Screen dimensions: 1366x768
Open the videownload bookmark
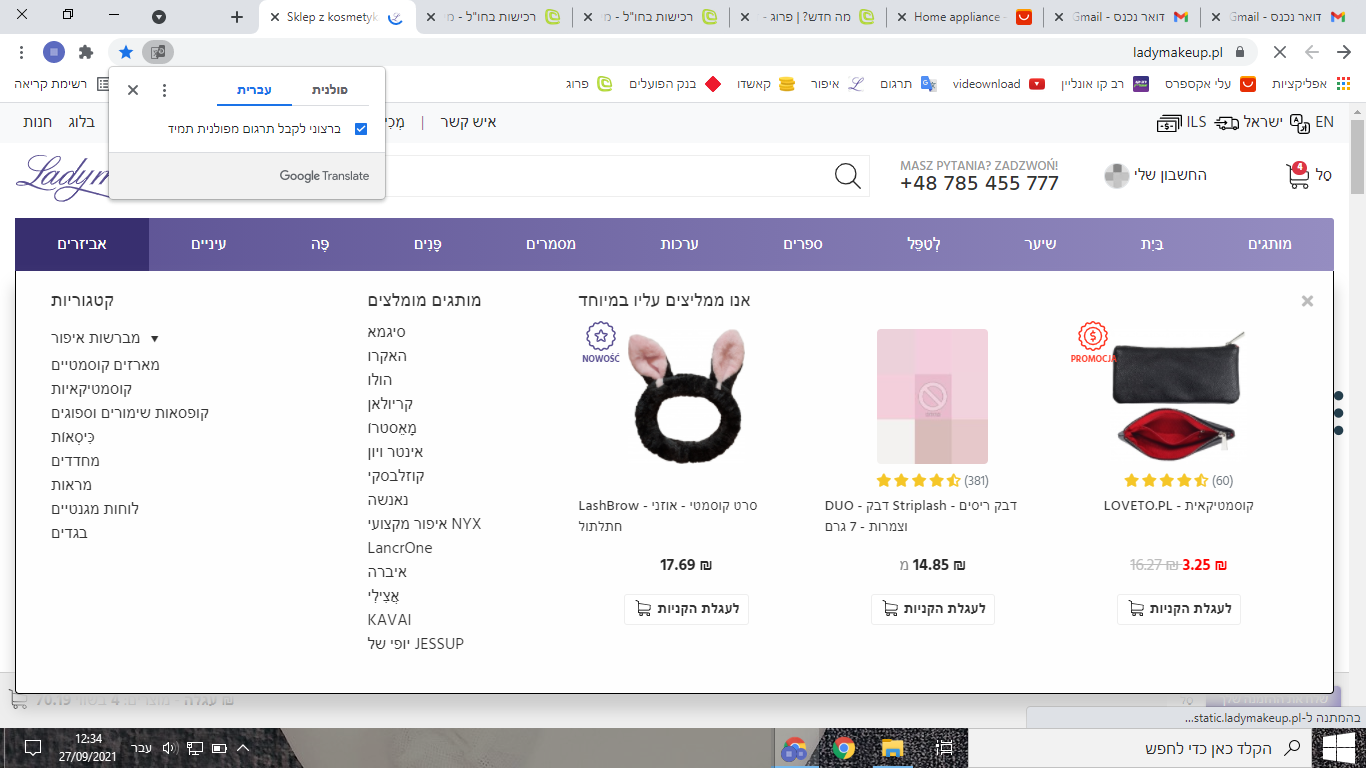tap(999, 84)
